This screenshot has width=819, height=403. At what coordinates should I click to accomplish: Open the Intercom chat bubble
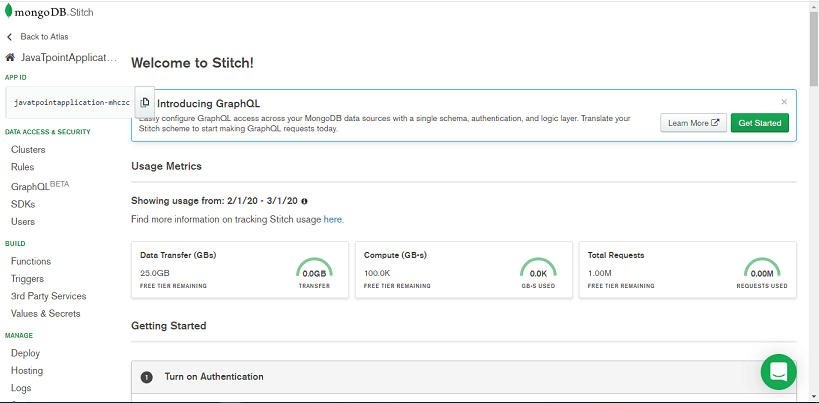point(778,372)
